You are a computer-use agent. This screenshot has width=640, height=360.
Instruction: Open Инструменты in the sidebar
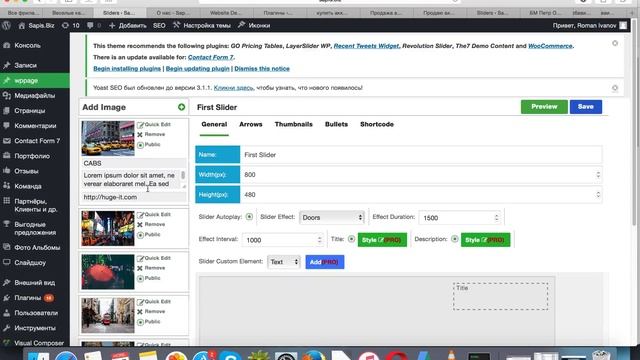(x=34, y=328)
